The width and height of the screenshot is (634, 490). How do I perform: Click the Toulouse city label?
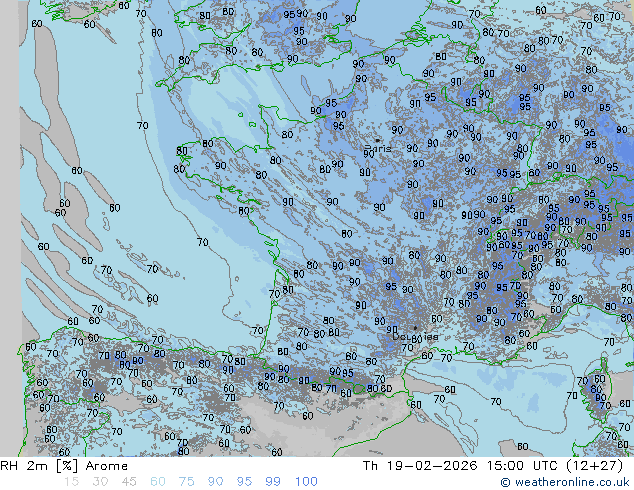(x=415, y=337)
